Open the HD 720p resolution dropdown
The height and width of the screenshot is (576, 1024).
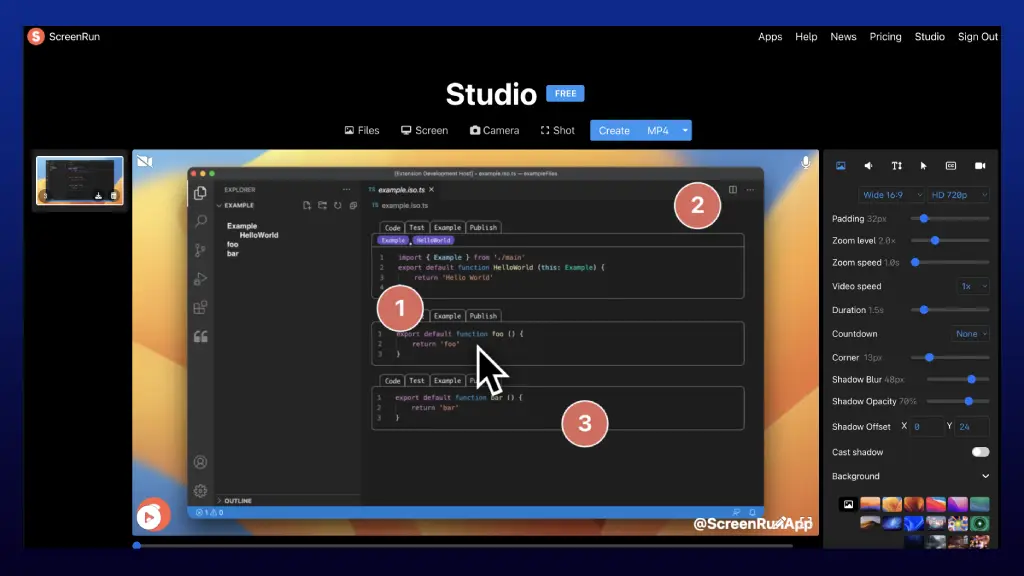959,195
